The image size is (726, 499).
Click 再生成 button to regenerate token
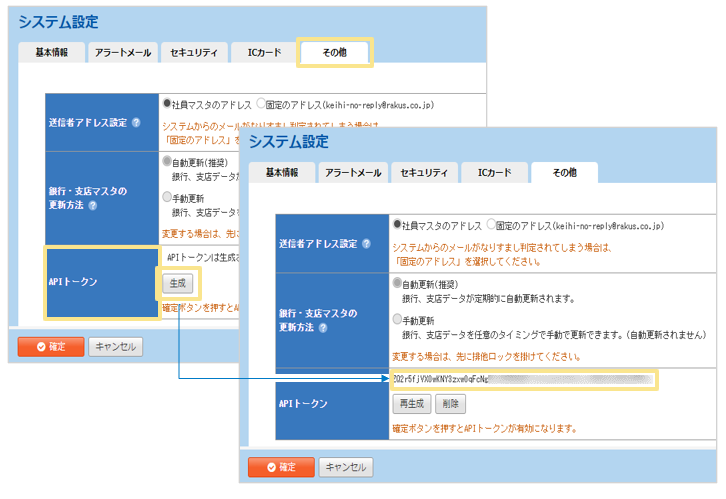412,405
